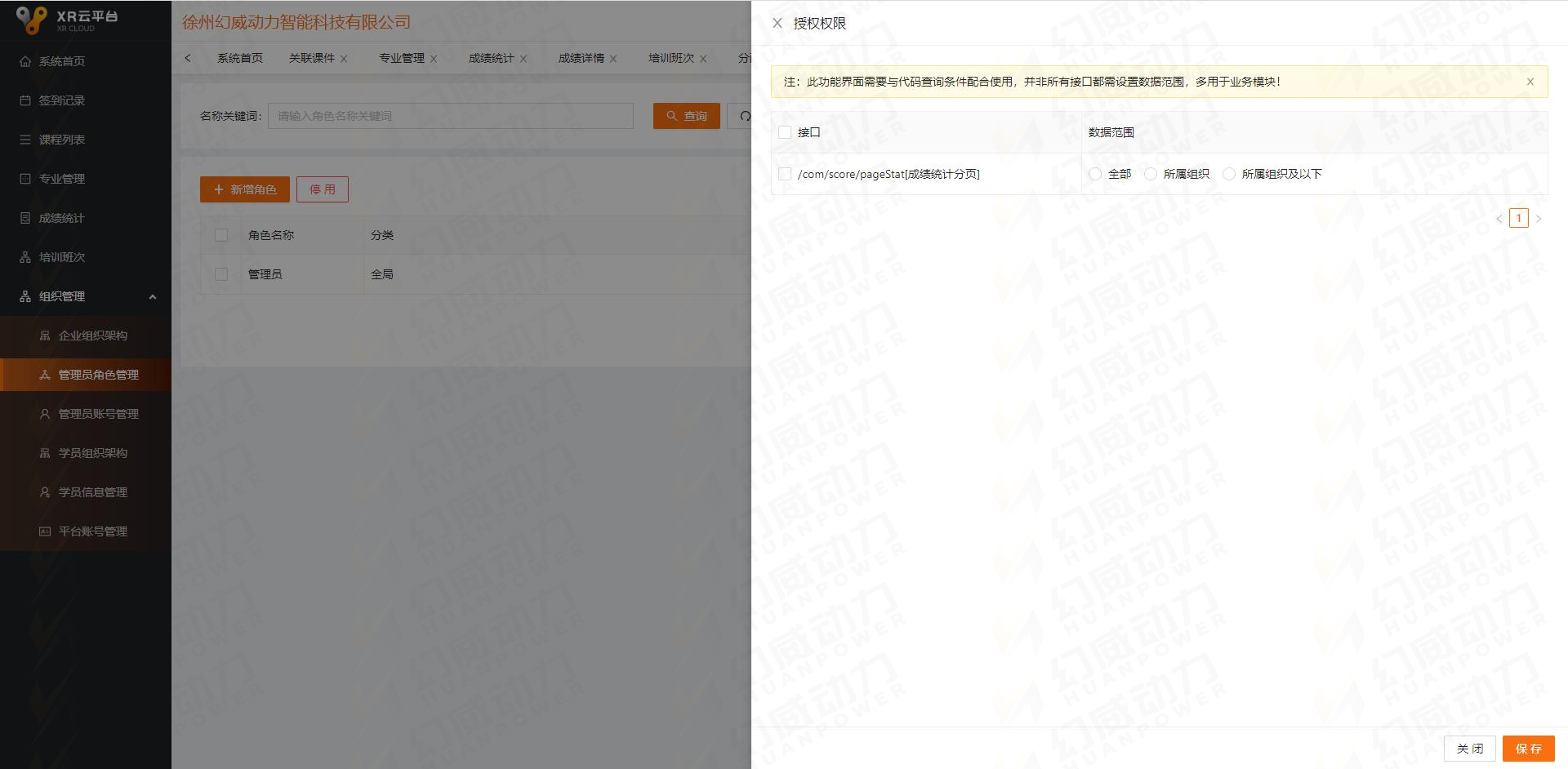Click the 新增角色 button
This screenshot has width=1568, height=769.
pos(244,189)
